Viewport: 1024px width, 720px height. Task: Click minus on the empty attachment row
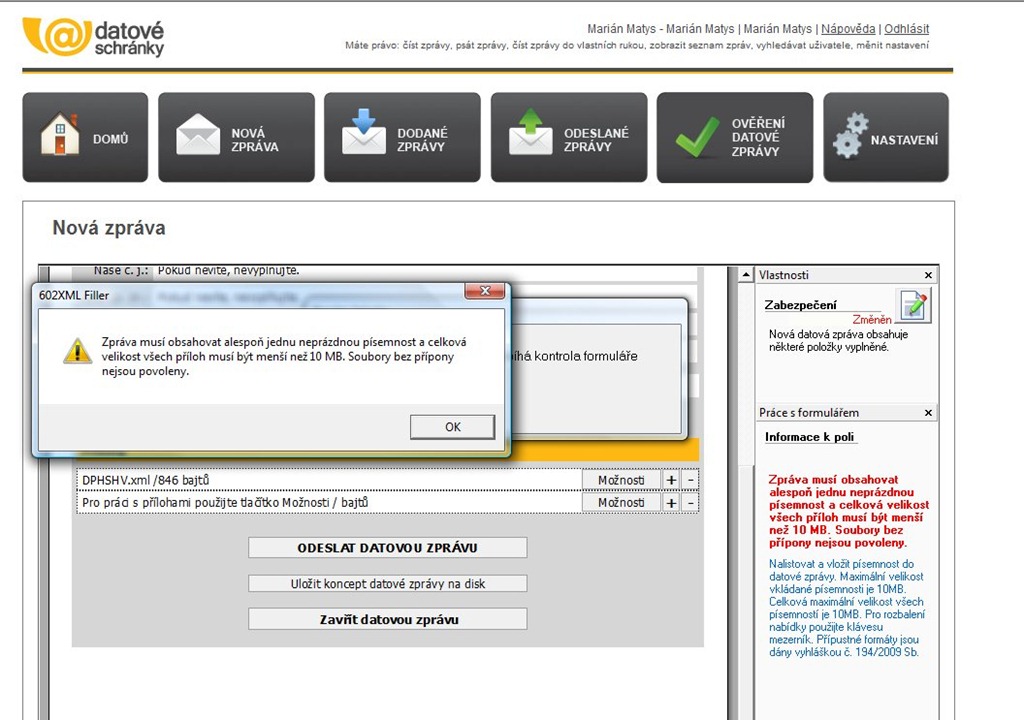click(690, 502)
